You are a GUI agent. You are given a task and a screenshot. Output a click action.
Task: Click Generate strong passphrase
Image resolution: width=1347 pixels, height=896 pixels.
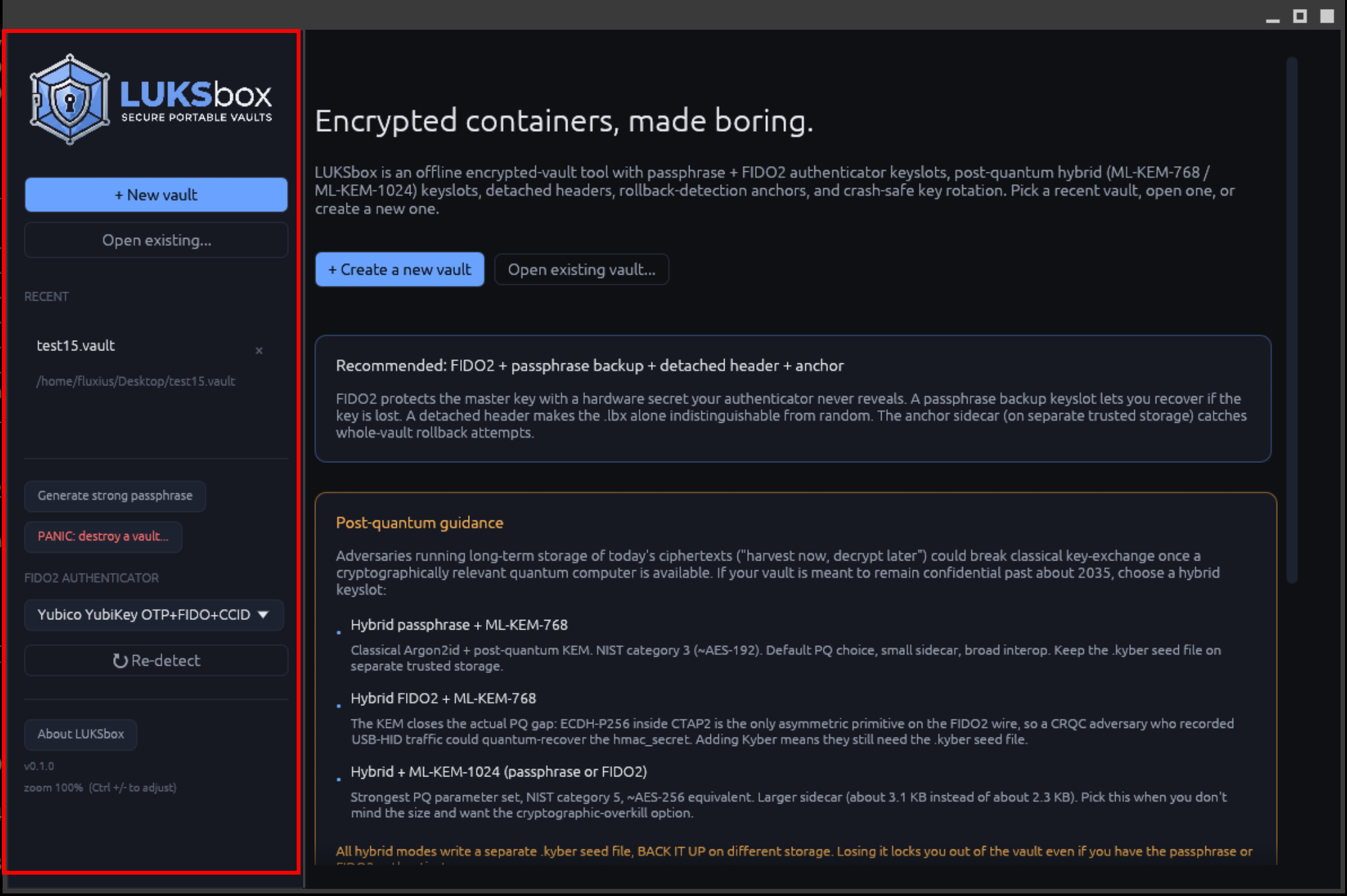coord(115,496)
